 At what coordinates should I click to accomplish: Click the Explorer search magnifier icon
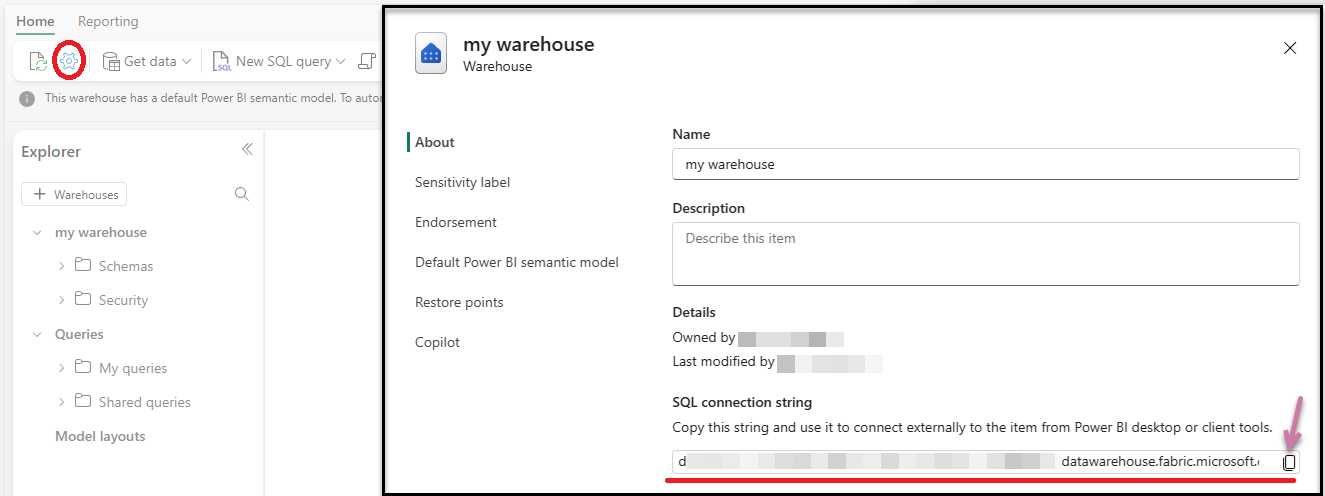pyautogui.click(x=241, y=194)
